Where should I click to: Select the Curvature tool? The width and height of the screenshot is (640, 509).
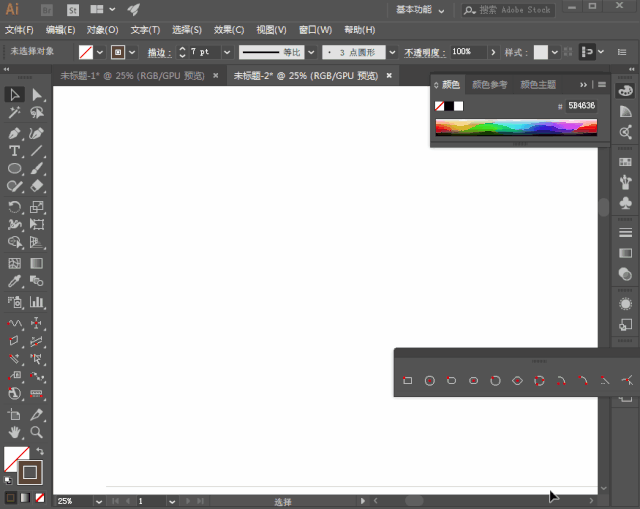point(37,133)
